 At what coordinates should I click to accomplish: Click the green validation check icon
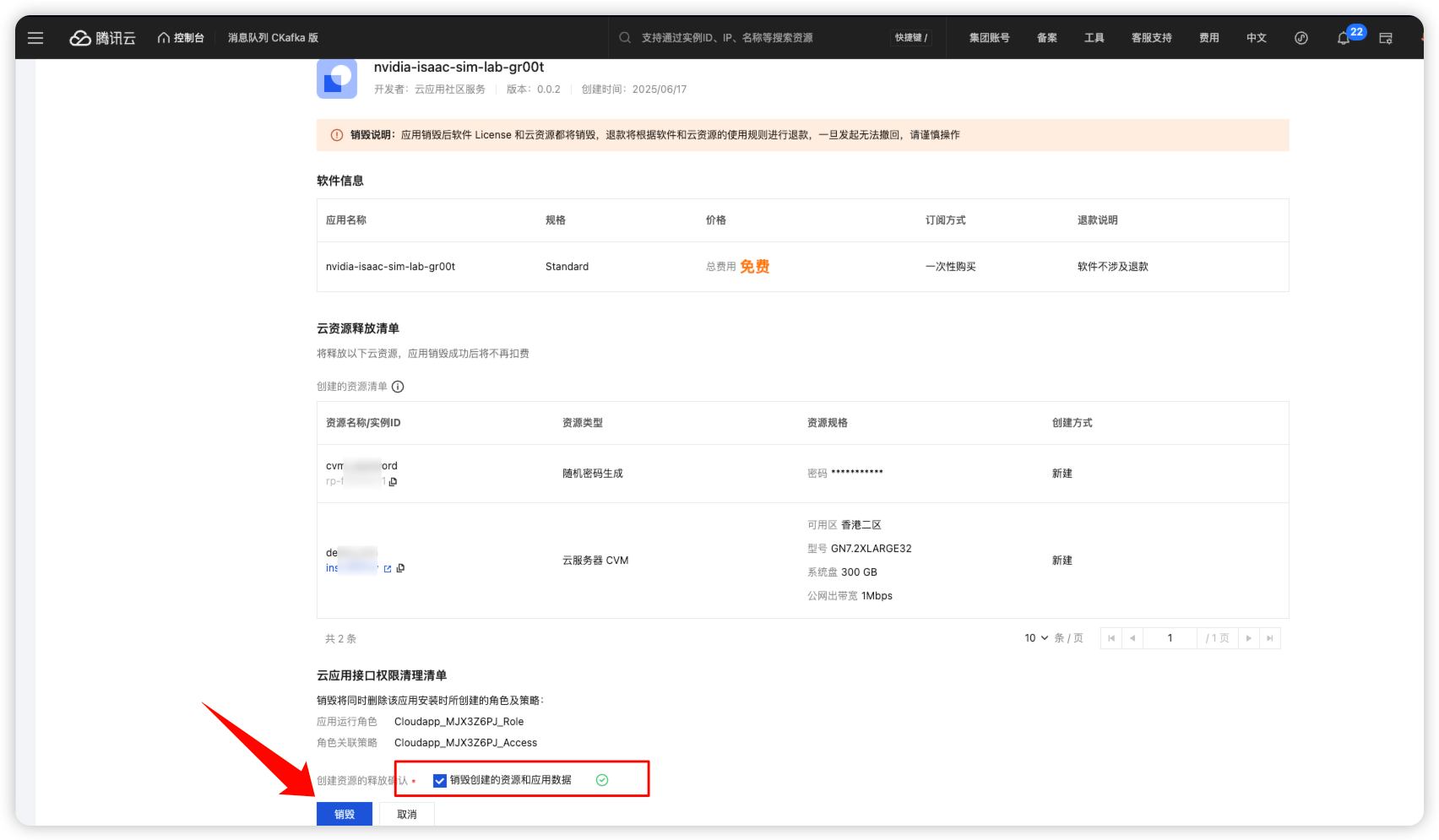[x=602, y=780]
